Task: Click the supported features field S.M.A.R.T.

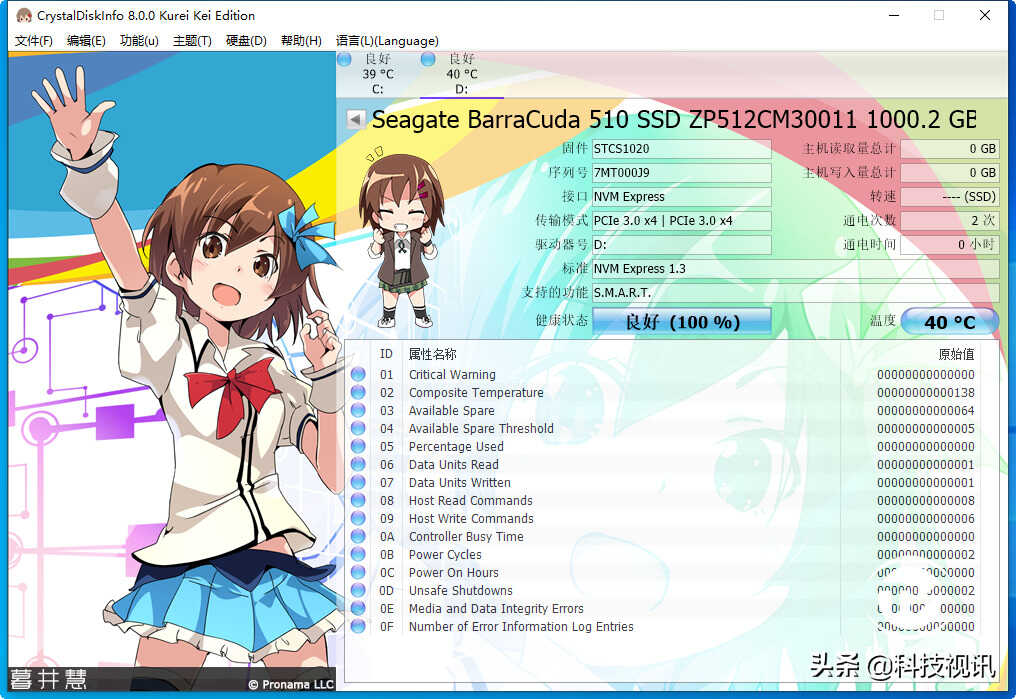Action: click(796, 292)
